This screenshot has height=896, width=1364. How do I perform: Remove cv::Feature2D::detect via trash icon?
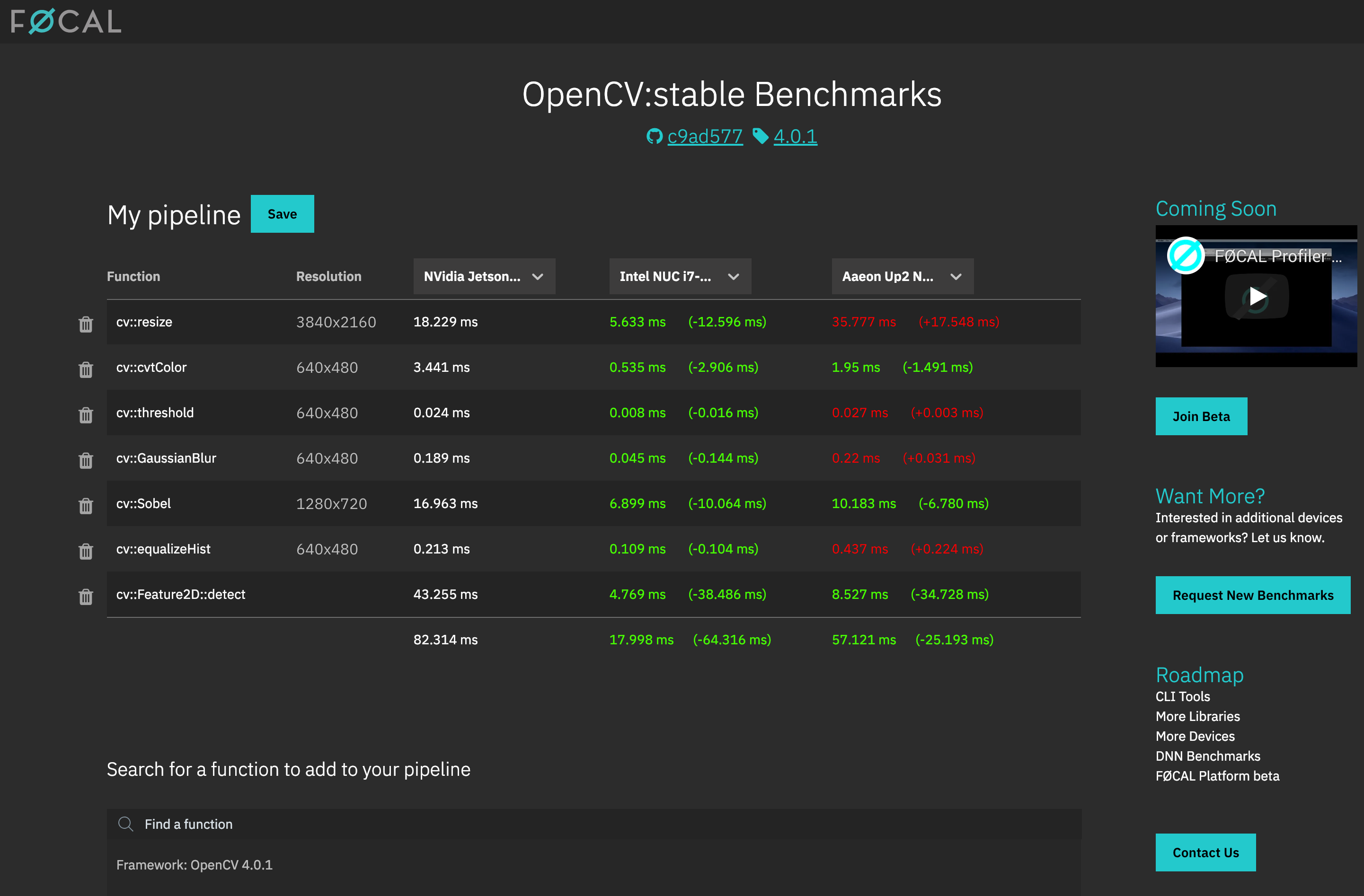(85, 597)
